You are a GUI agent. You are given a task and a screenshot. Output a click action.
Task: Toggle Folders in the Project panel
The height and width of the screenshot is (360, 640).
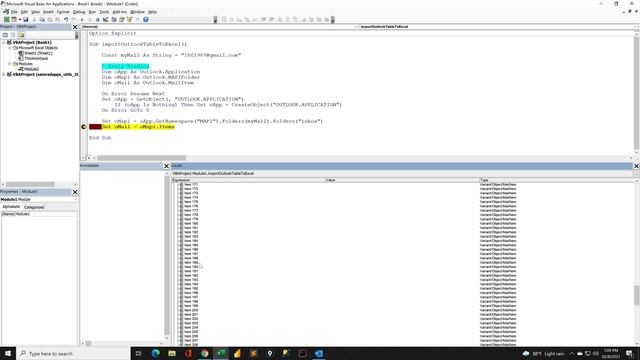[x=21, y=35]
